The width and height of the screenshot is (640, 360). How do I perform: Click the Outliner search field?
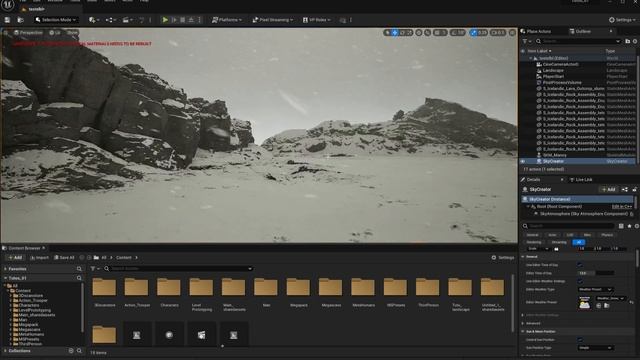[579, 41]
